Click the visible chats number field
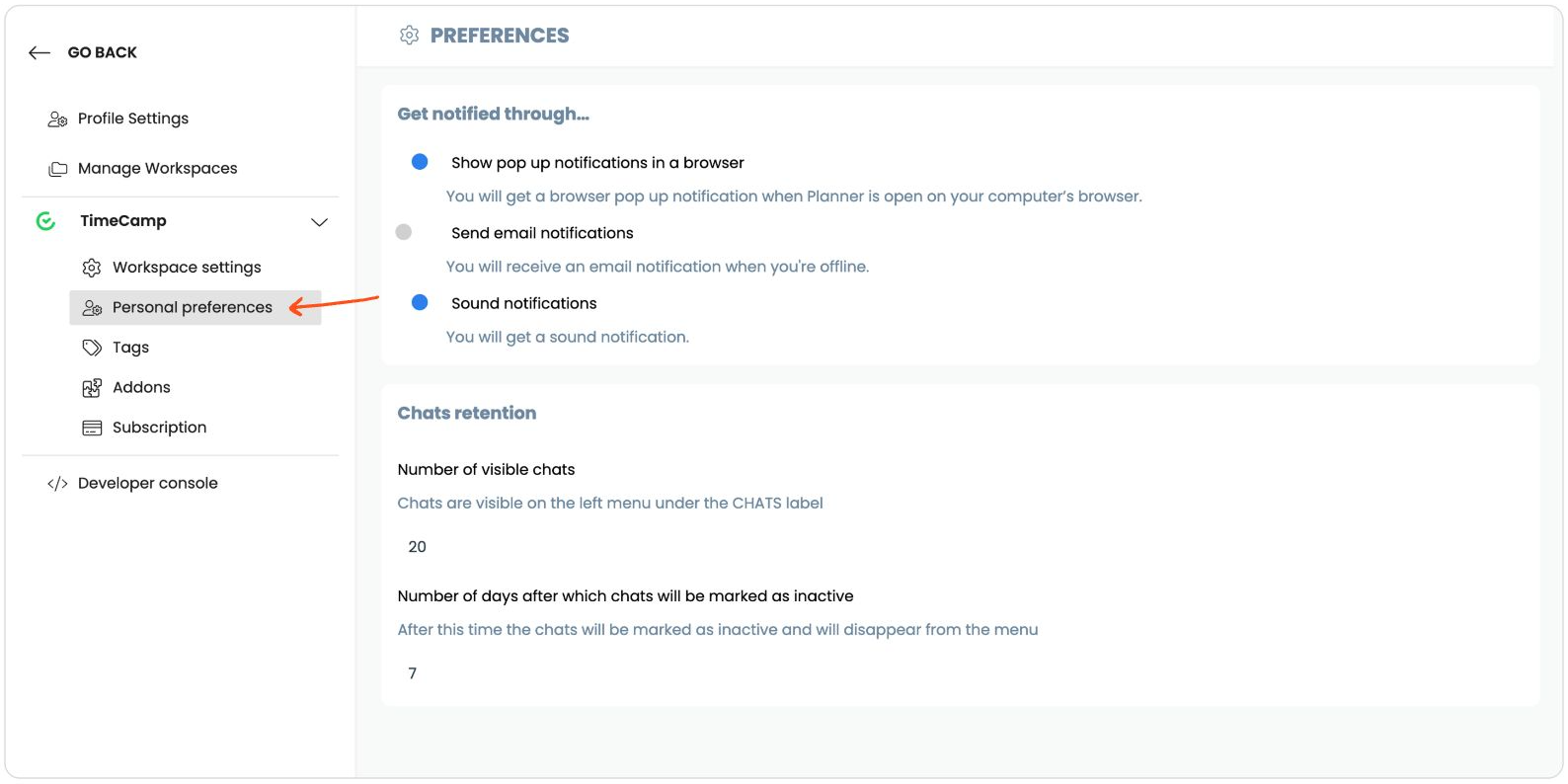1568x784 pixels. 419,547
